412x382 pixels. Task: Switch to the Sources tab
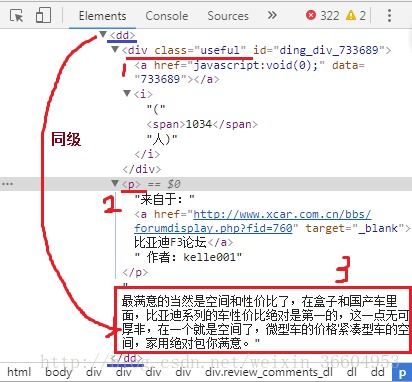point(228,16)
